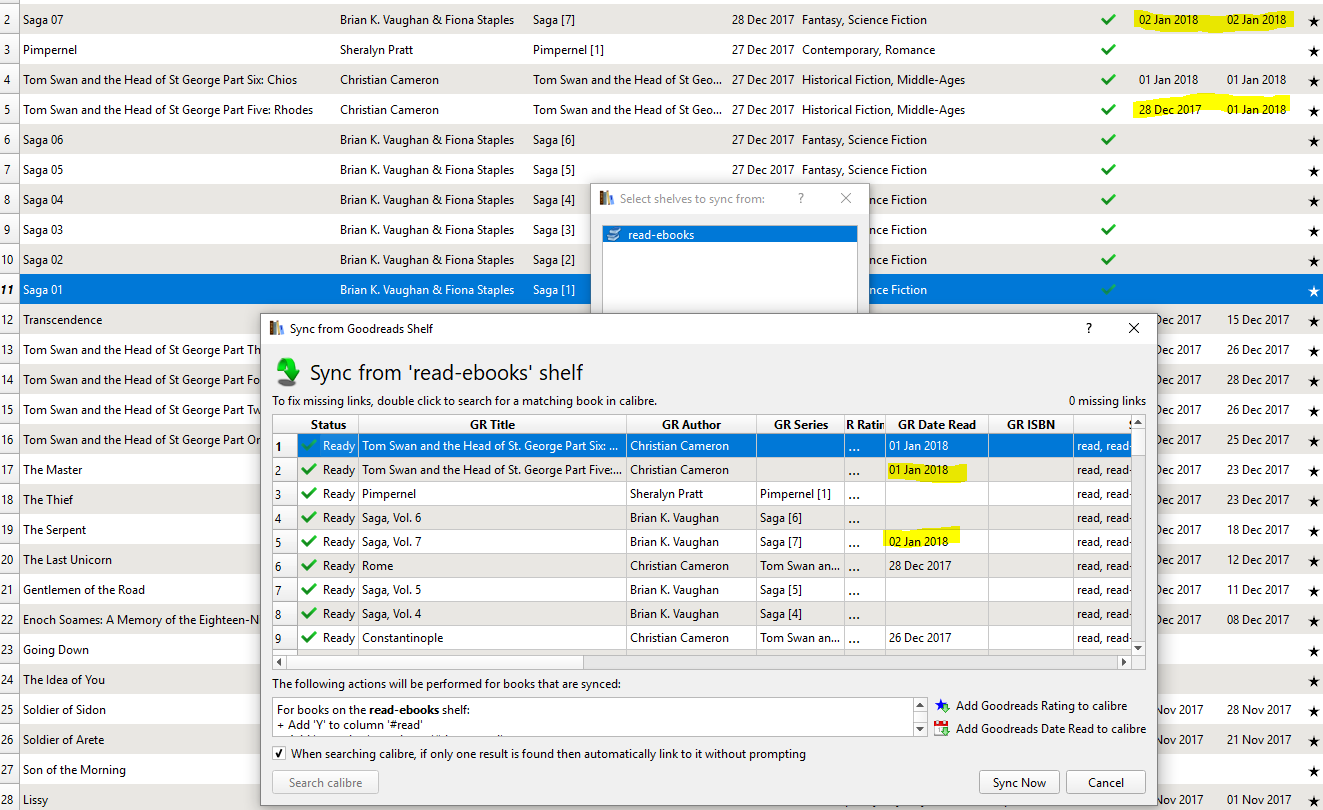Image resolution: width=1323 pixels, height=810 pixels.
Task: Click the Sync Now button
Action: [1020, 783]
